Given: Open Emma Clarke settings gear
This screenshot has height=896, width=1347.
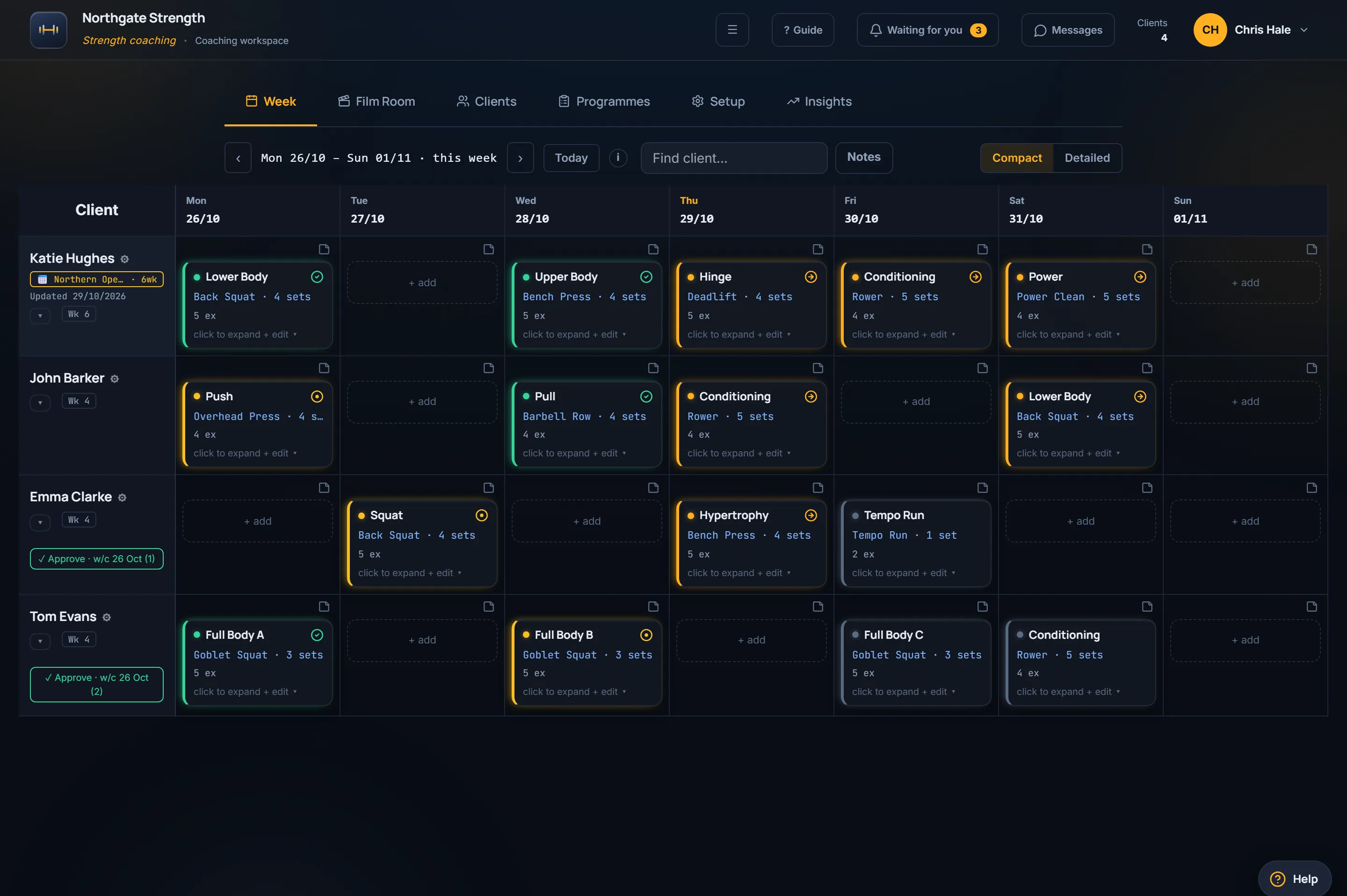Looking at the screenshot, I should [122, 498].
